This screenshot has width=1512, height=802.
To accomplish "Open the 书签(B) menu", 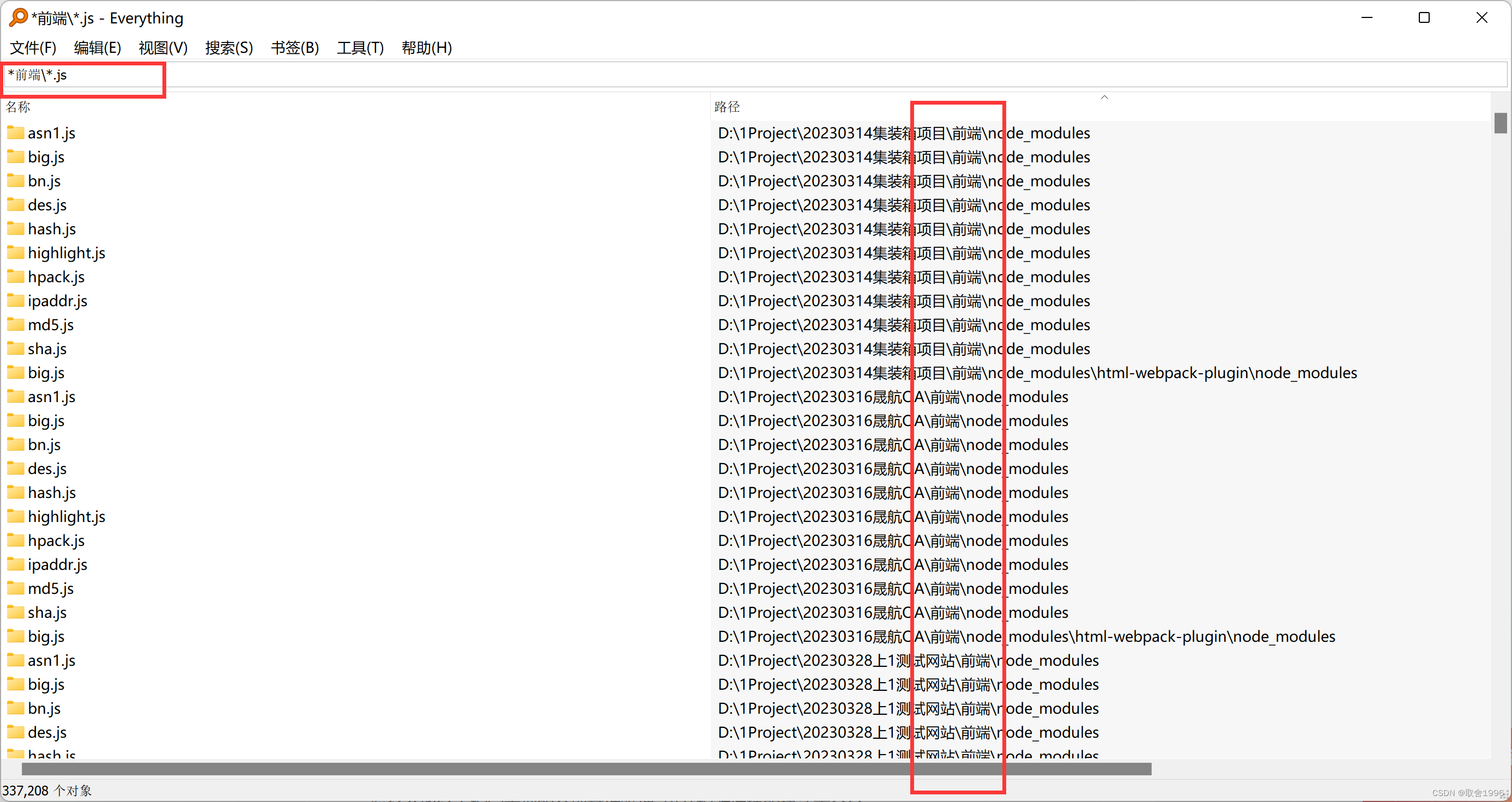I will click(x=295, y=47).
